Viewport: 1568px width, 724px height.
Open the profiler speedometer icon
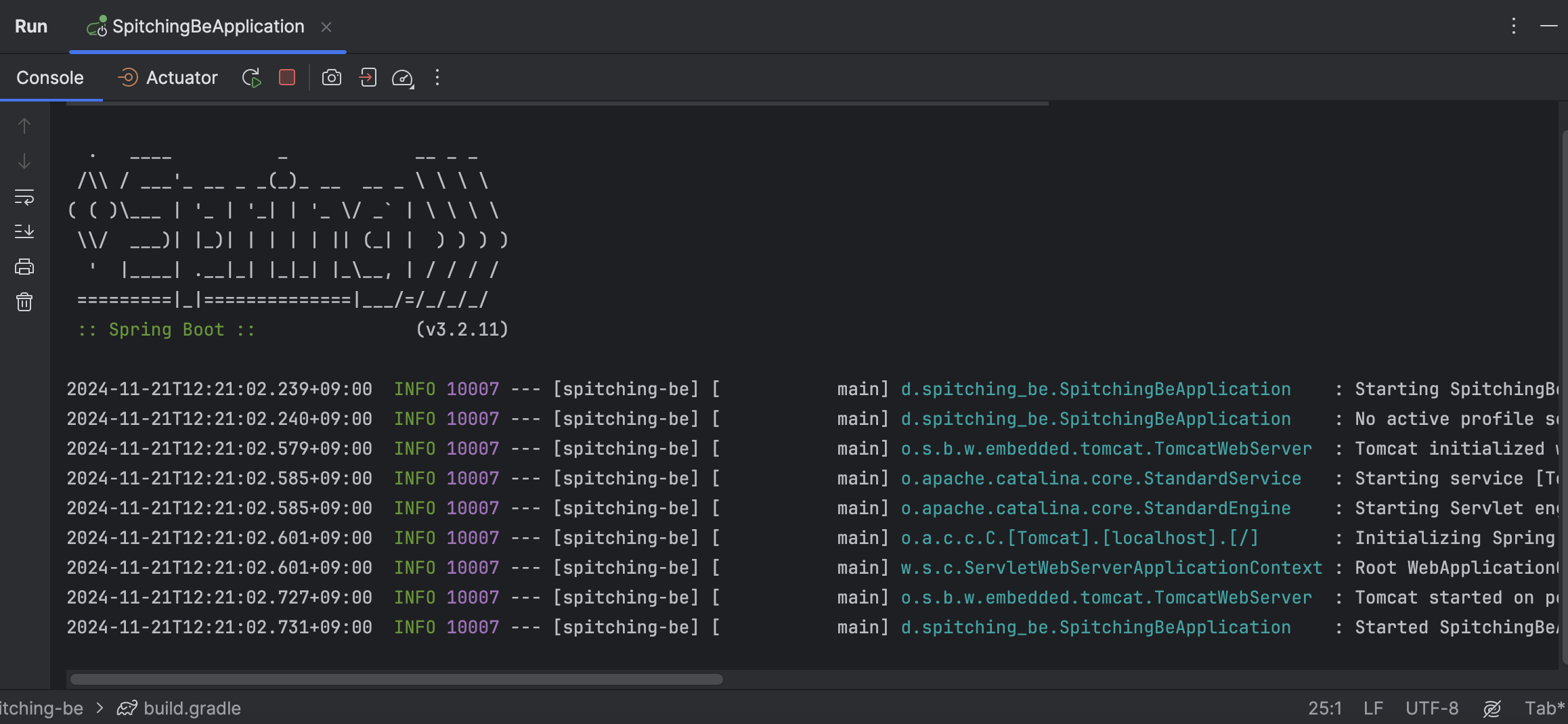tap(403, 78)
